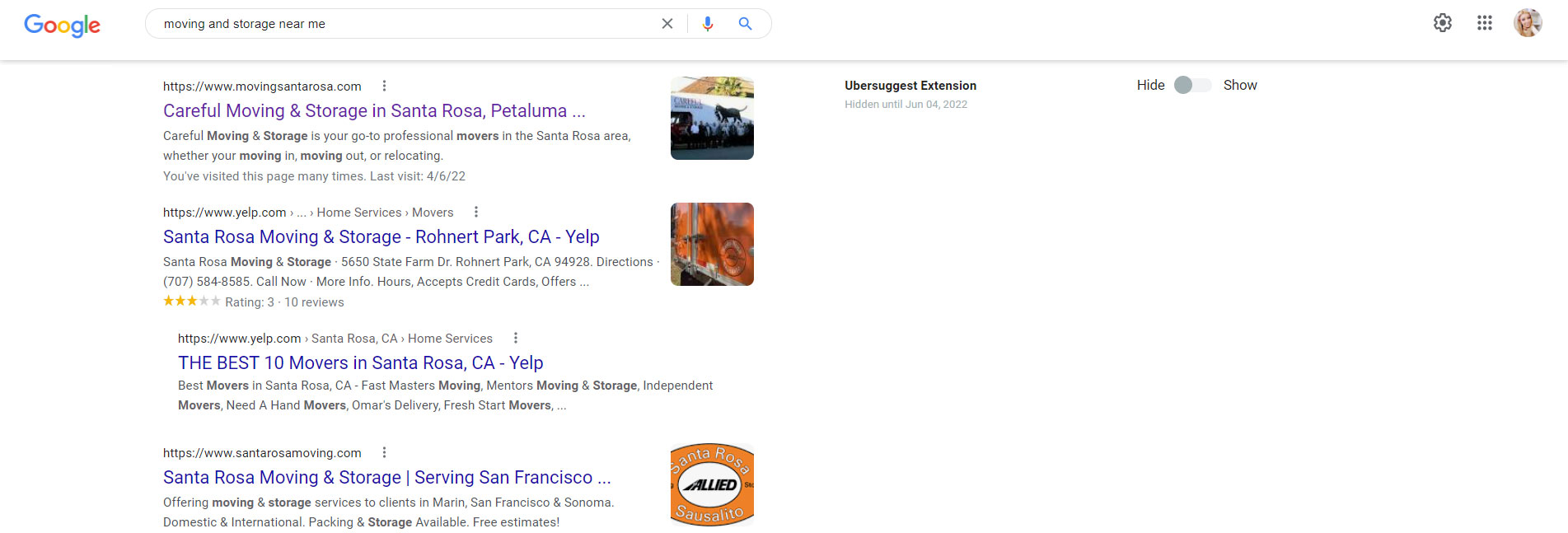Click the Careful Moving truck thumbnail
The image size is (1568, 533).
712,118
